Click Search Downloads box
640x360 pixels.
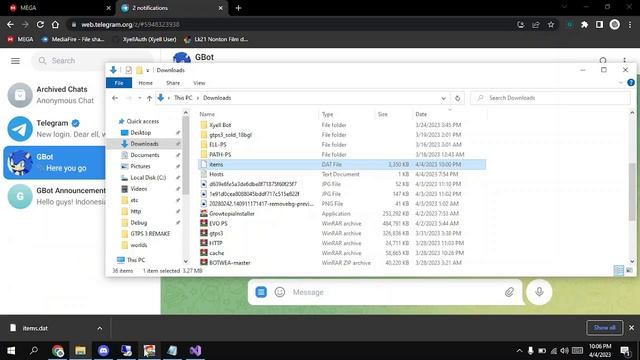(551, 98)
